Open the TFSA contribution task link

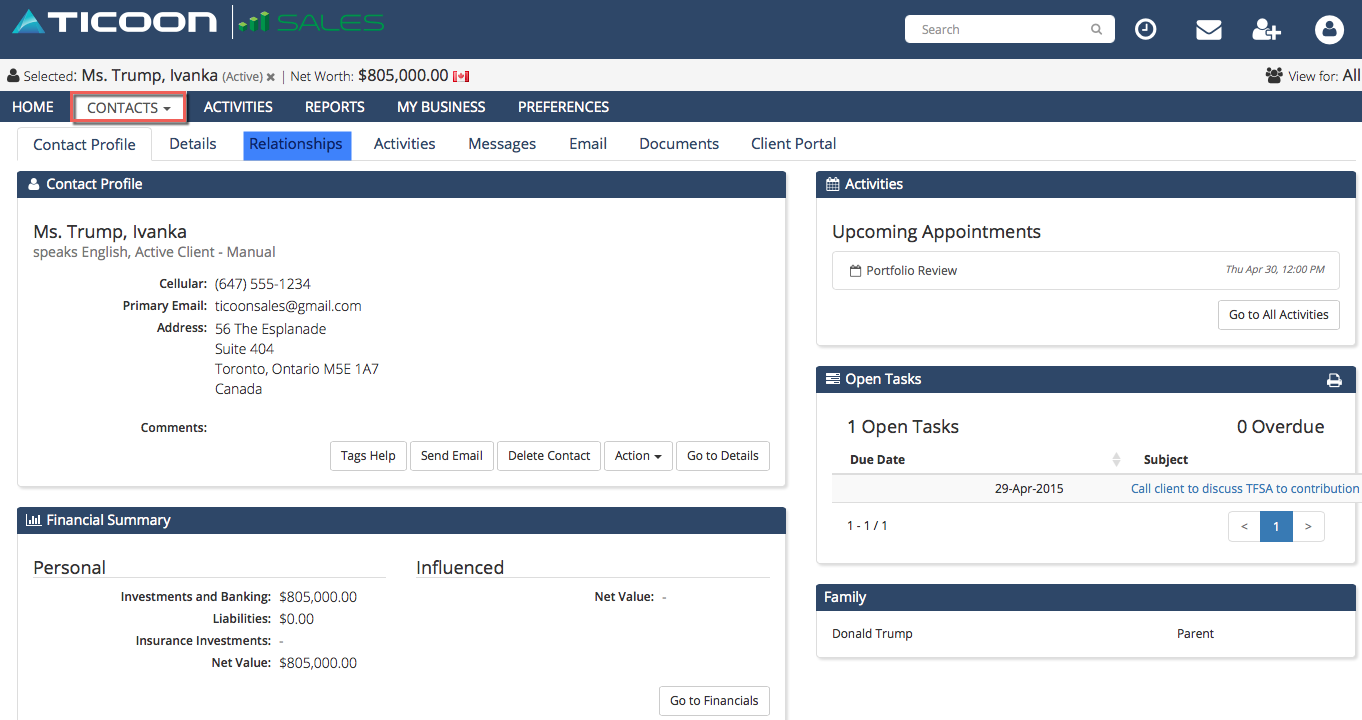[1245, 489]
